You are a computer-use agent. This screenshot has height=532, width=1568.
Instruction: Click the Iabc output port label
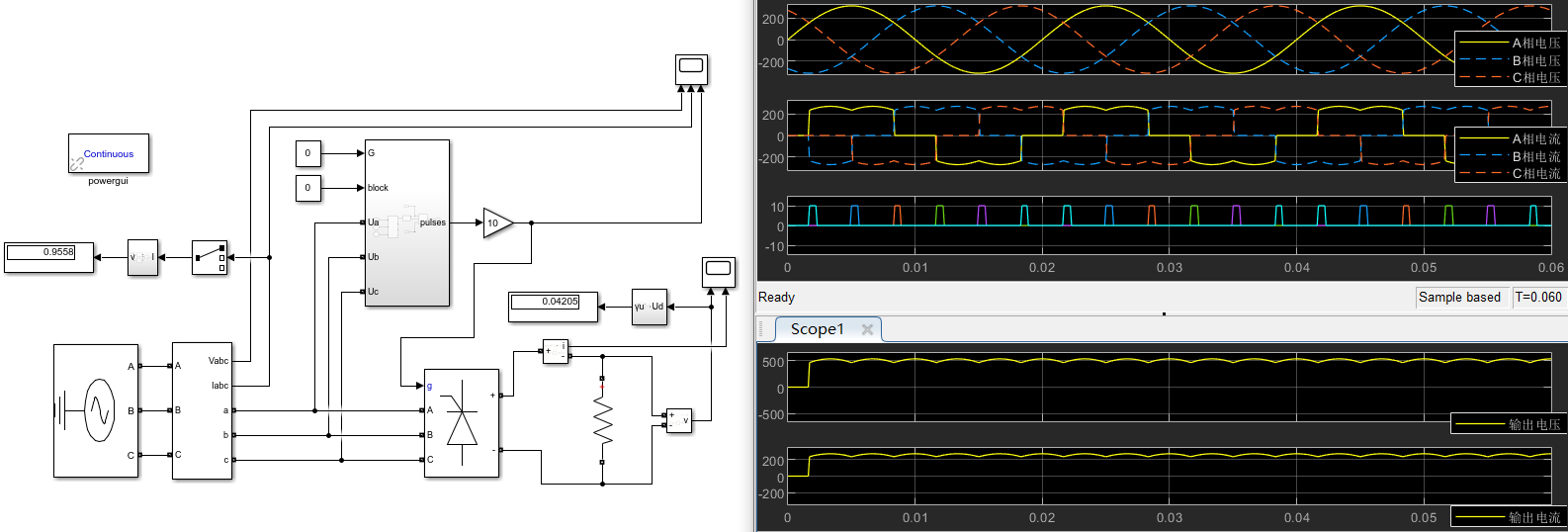(219, 386)
